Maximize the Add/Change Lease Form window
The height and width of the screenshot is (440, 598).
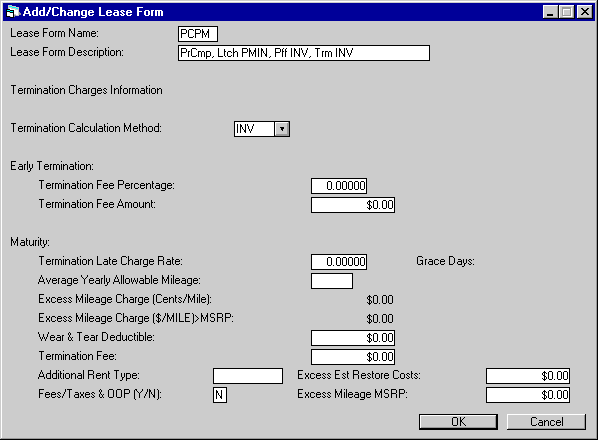point(567,12)
